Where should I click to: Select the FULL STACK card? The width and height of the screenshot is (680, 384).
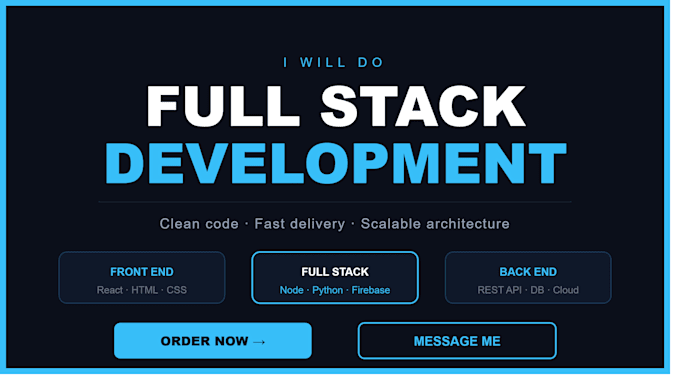pyautogui.click(x=335, y=277)
